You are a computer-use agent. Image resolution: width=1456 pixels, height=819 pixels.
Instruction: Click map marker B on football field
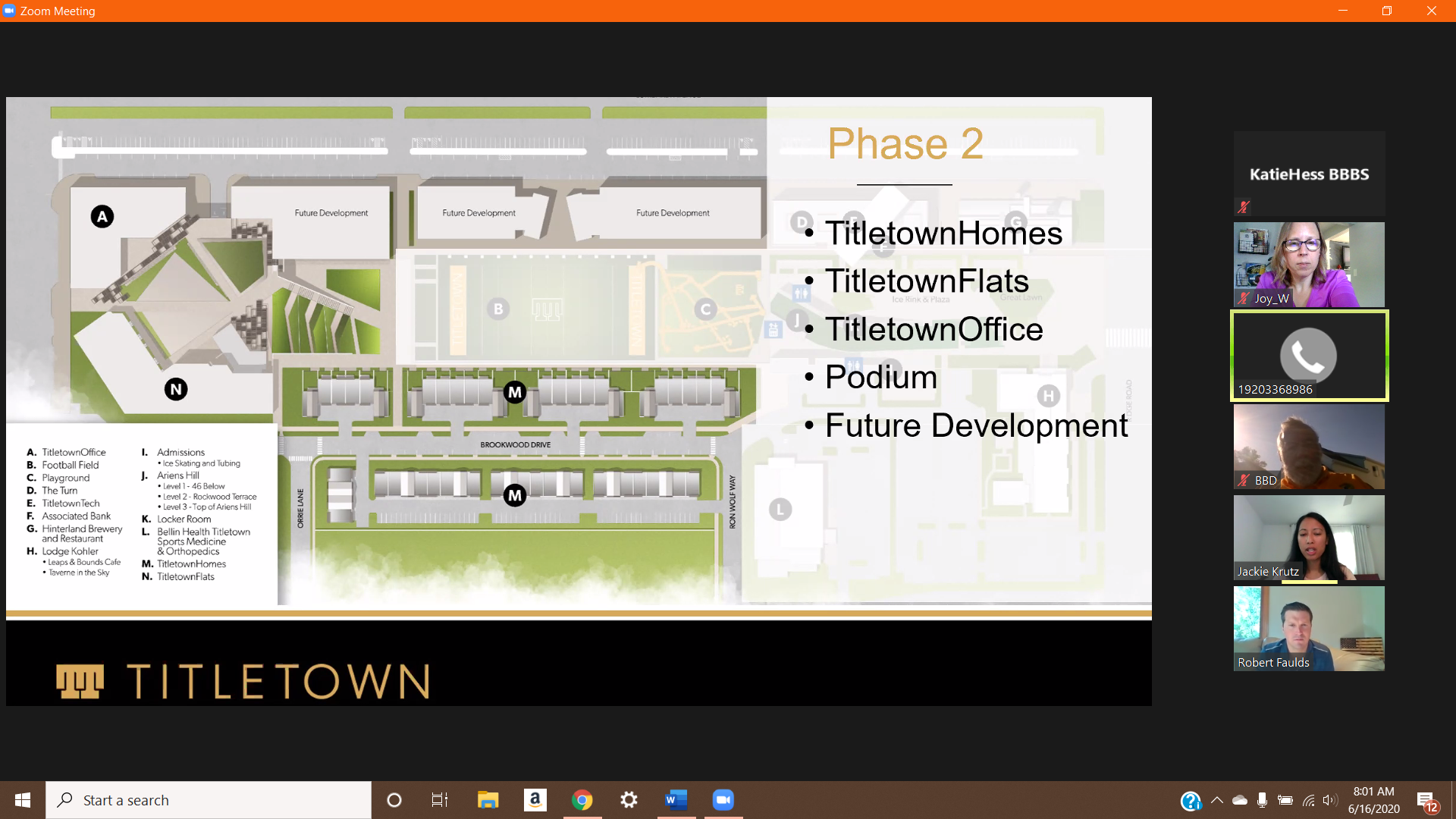pos(498,309)
